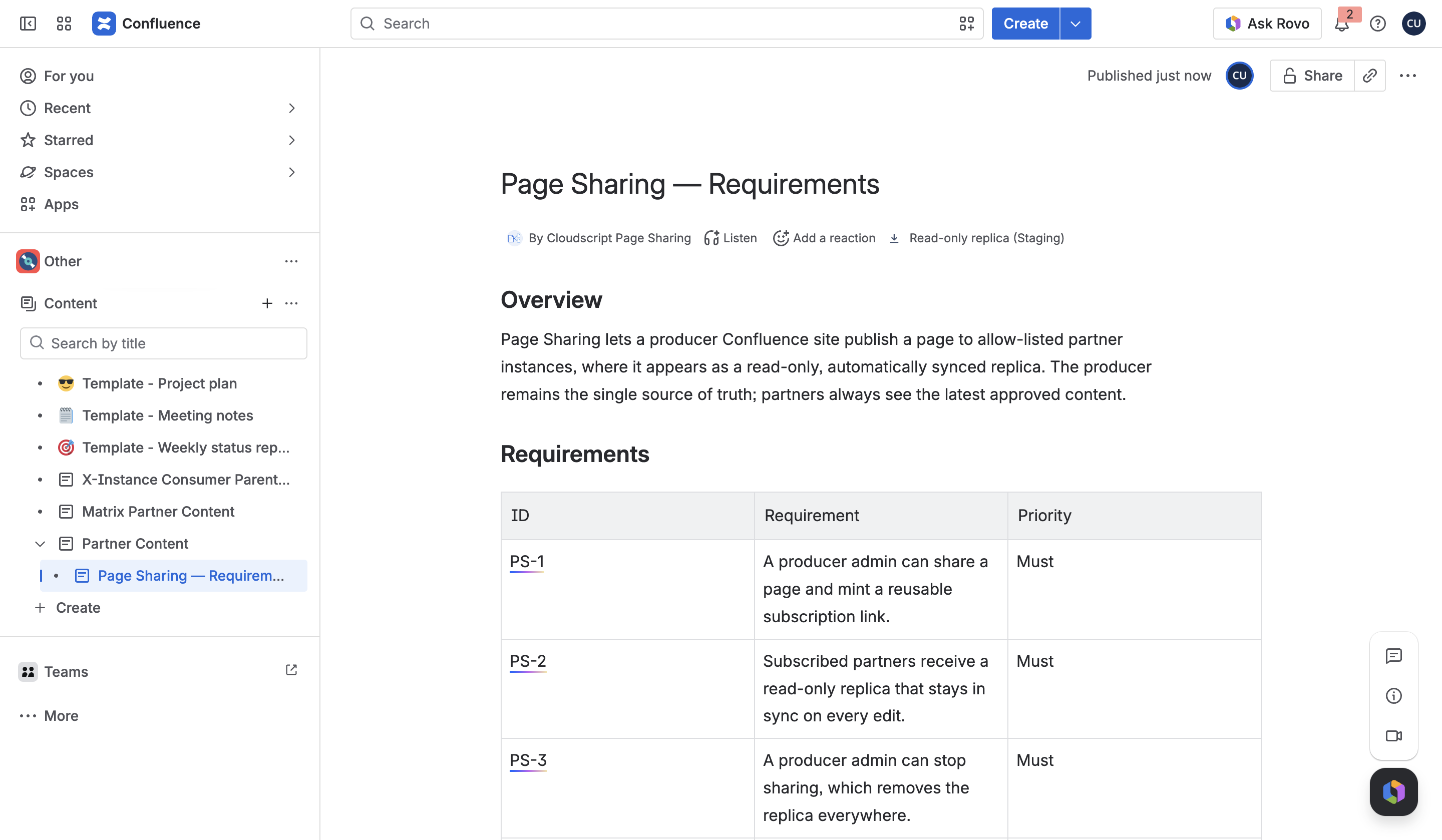Open the app switcher grid icon
This screenshot has height=840, width=1442.
(64, 24)
